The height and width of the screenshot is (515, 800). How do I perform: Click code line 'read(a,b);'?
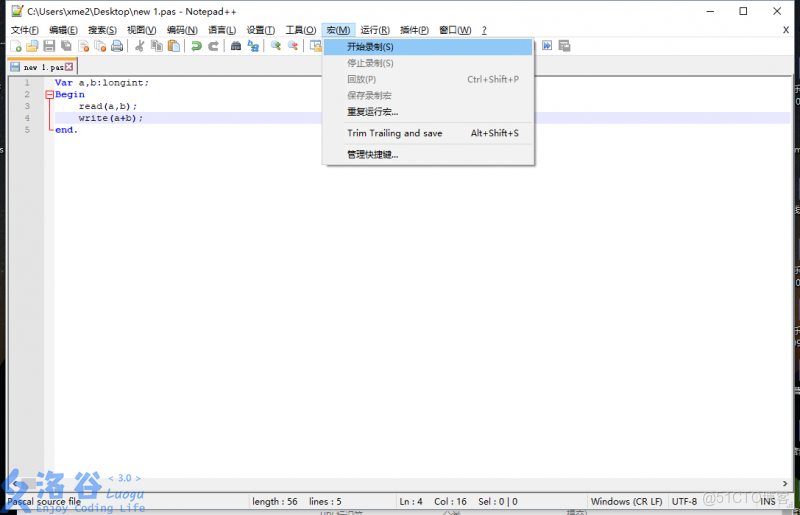[108, 106]
